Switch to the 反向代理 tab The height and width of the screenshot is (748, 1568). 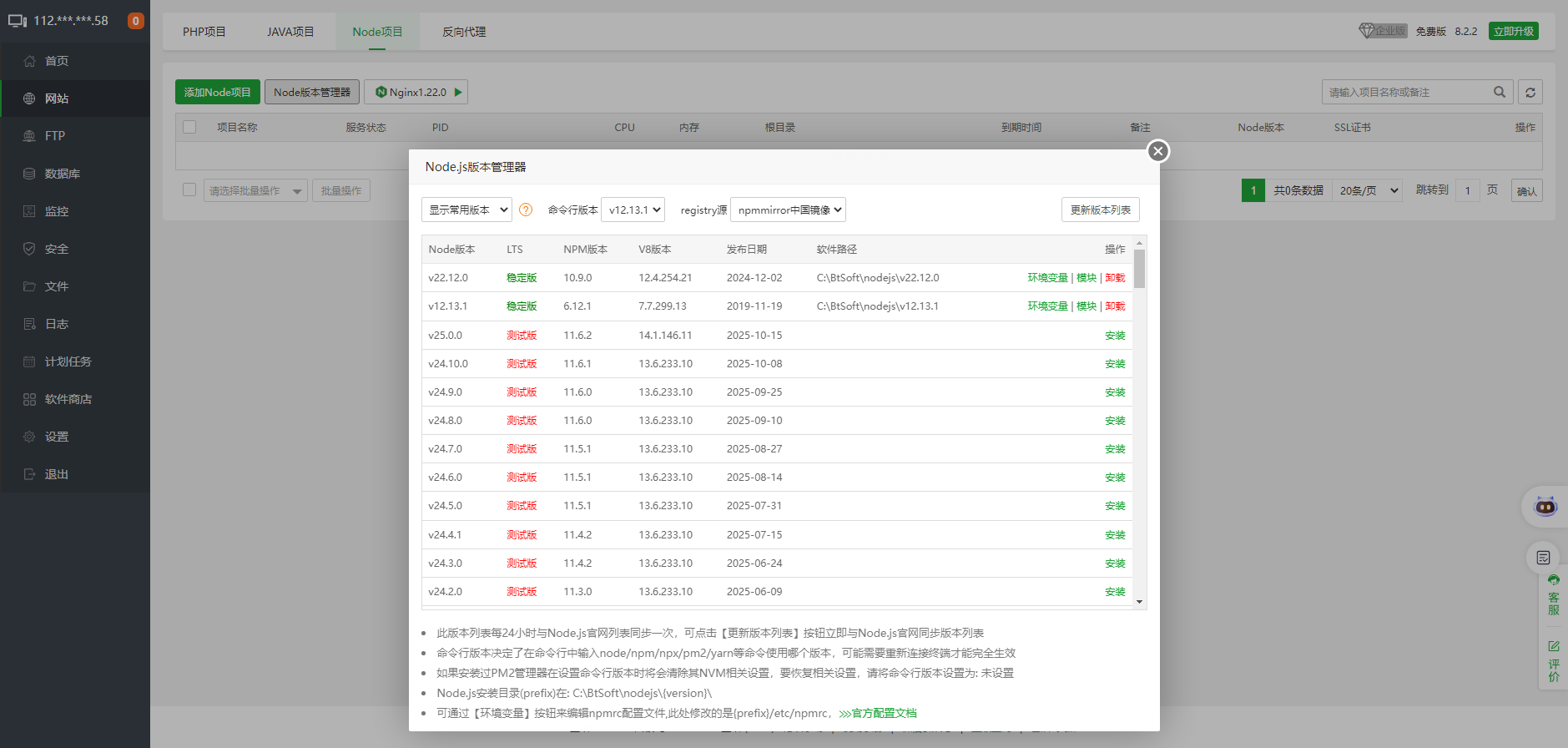[x=464, y=32]
